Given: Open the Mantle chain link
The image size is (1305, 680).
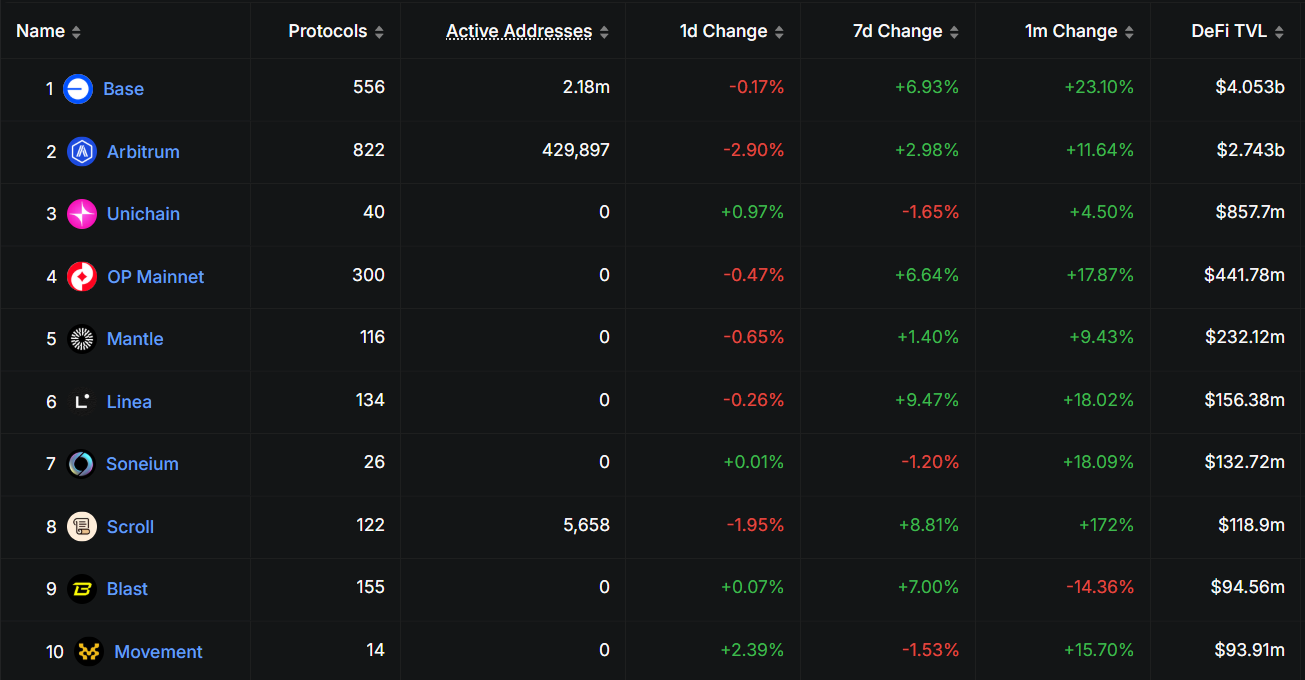Looking at the screenshot, I should pos(135,339).
